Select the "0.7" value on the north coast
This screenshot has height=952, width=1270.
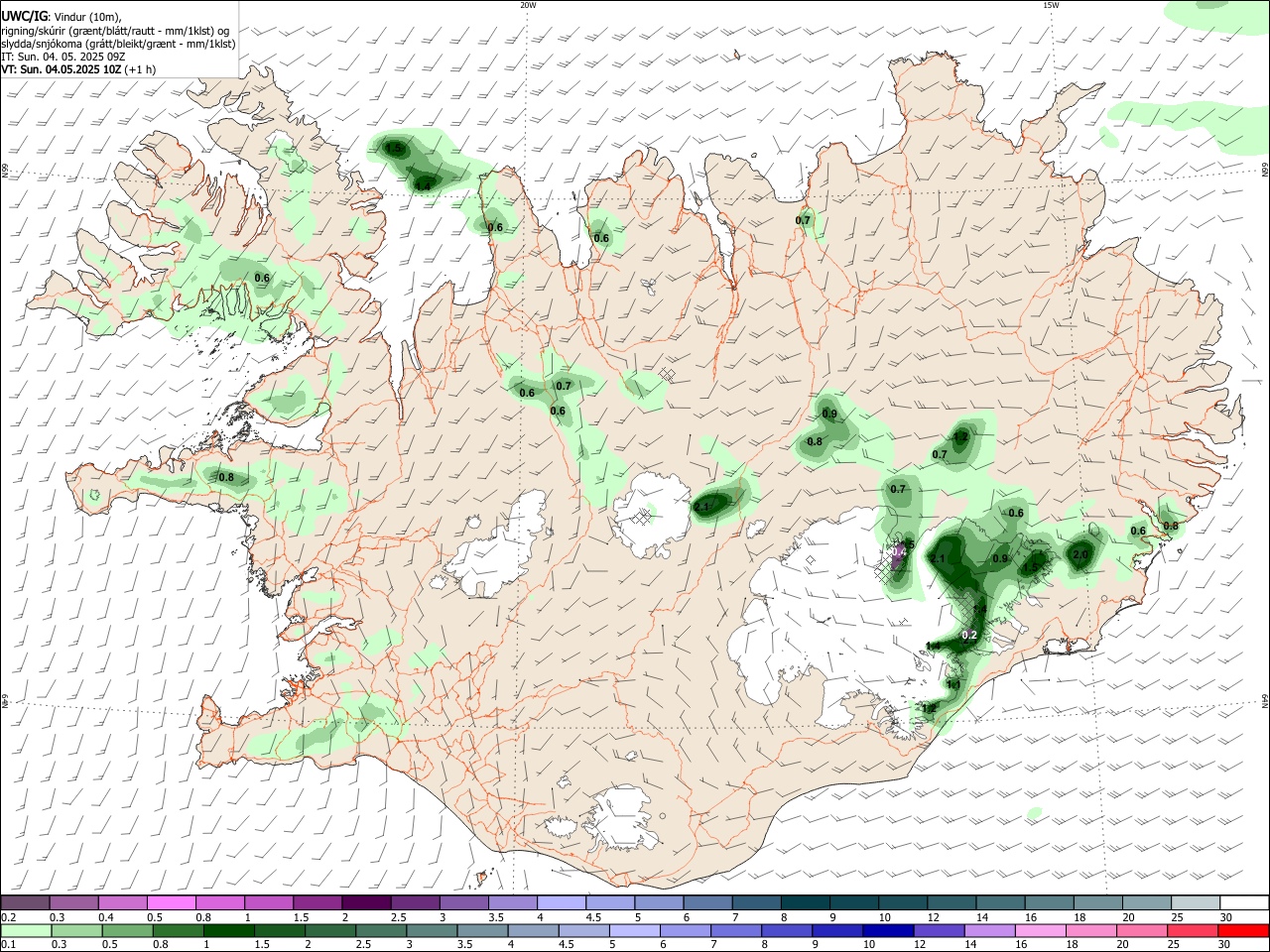[803, 220]
